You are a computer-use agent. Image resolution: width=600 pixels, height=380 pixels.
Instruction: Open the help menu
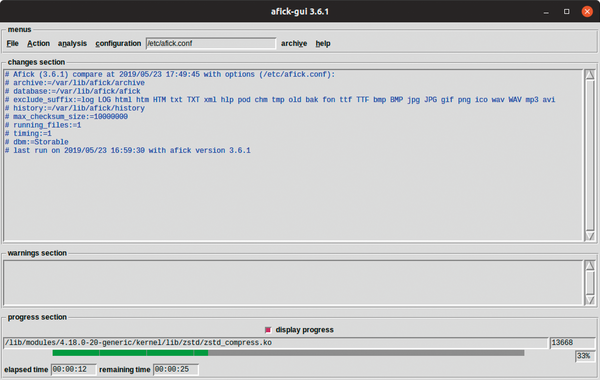pyautogui.click(x=323, y=44)
